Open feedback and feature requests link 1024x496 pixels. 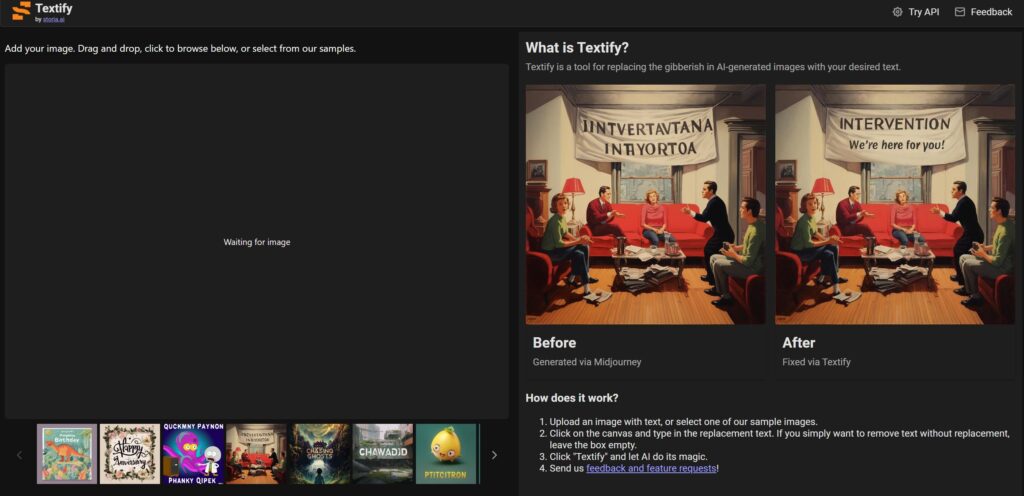tap(651, 468)
